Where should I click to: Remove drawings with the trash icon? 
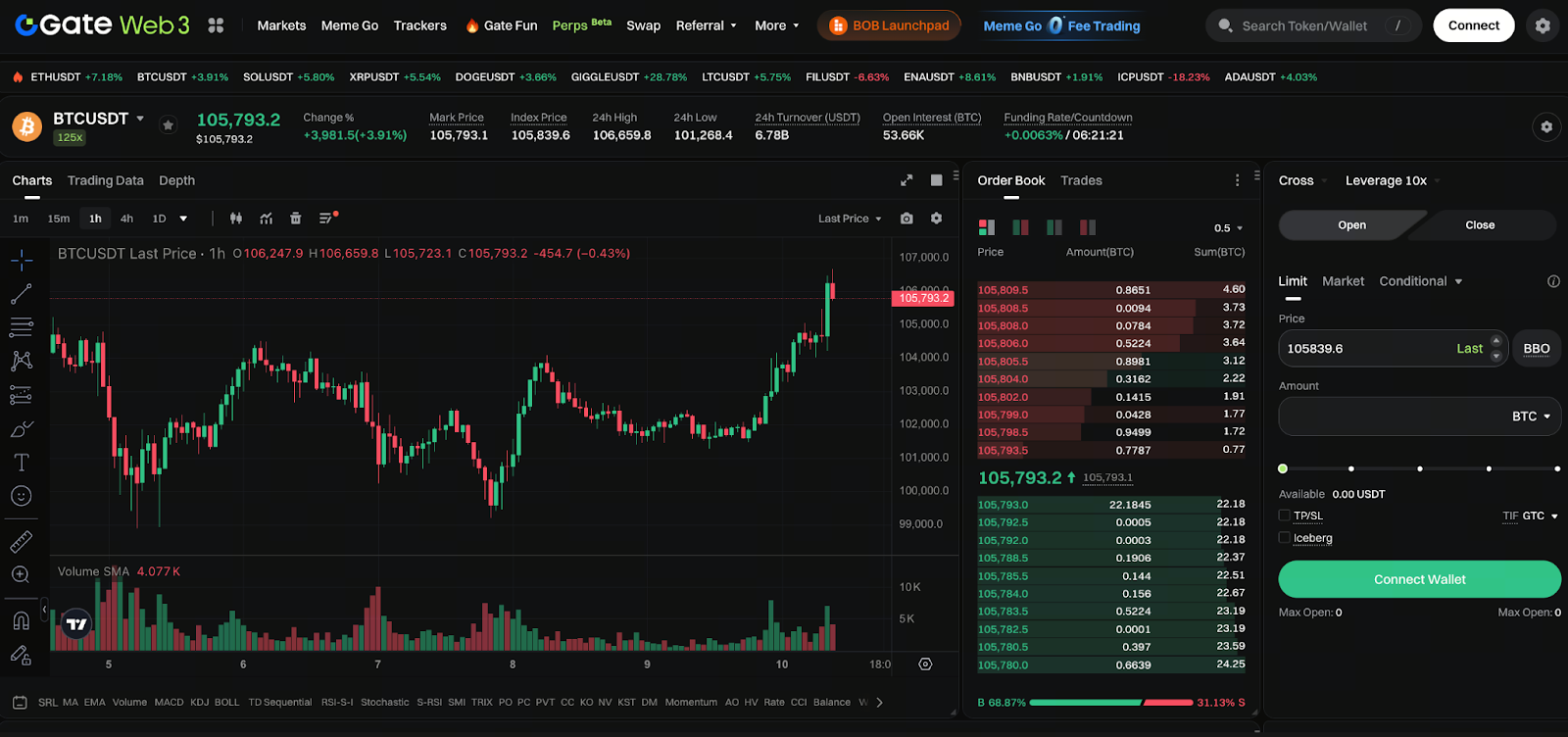[x=296, y=219]
